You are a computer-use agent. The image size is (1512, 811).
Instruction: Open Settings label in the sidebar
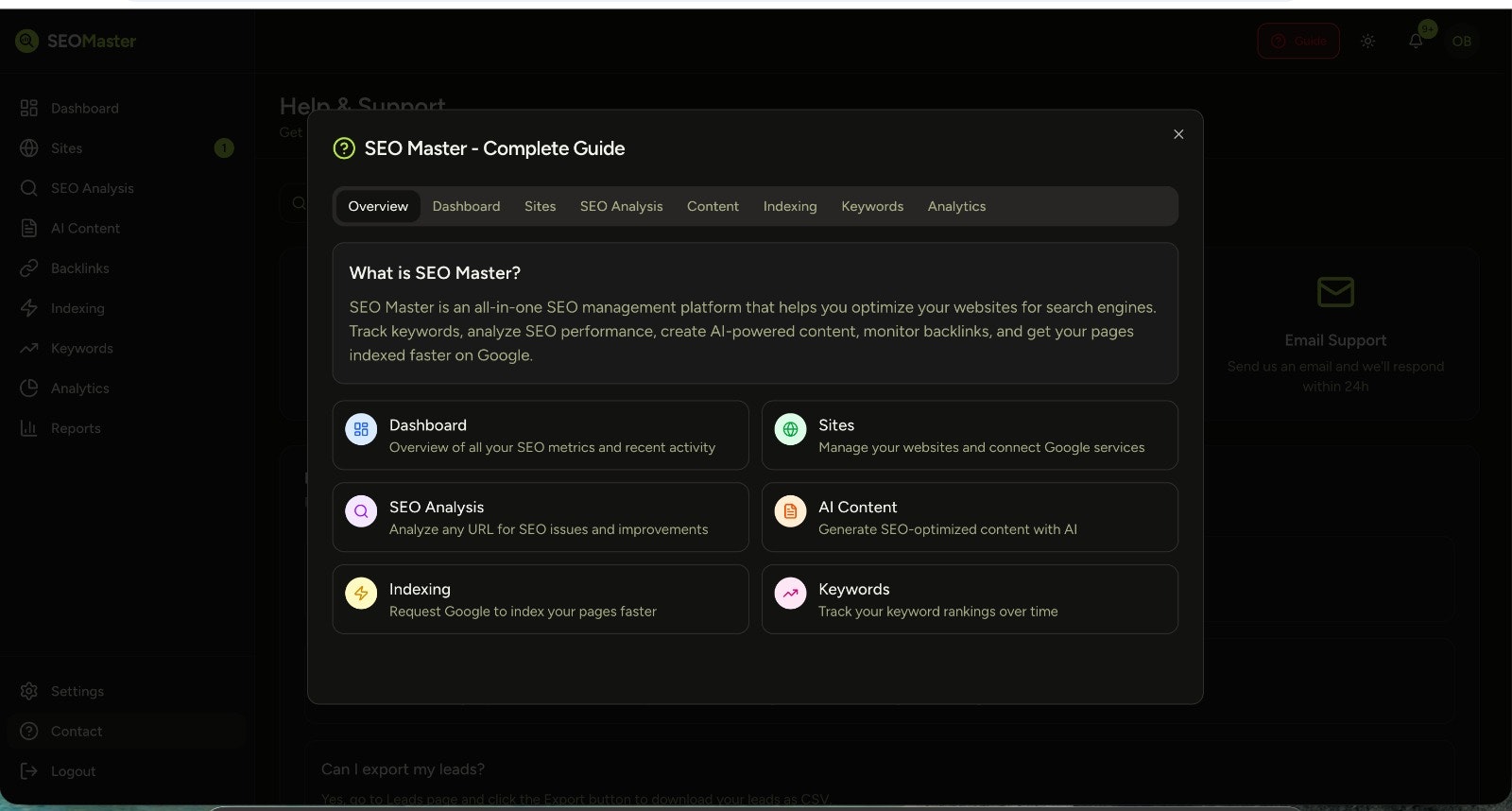[x=77, y=691]
